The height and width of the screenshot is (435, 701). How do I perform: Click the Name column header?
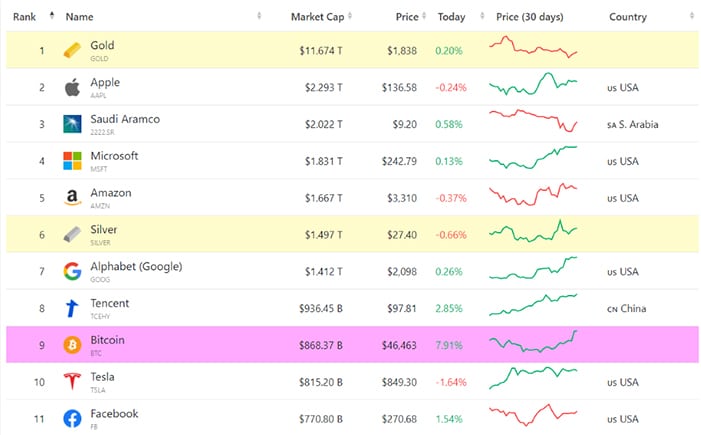(80, 17)
